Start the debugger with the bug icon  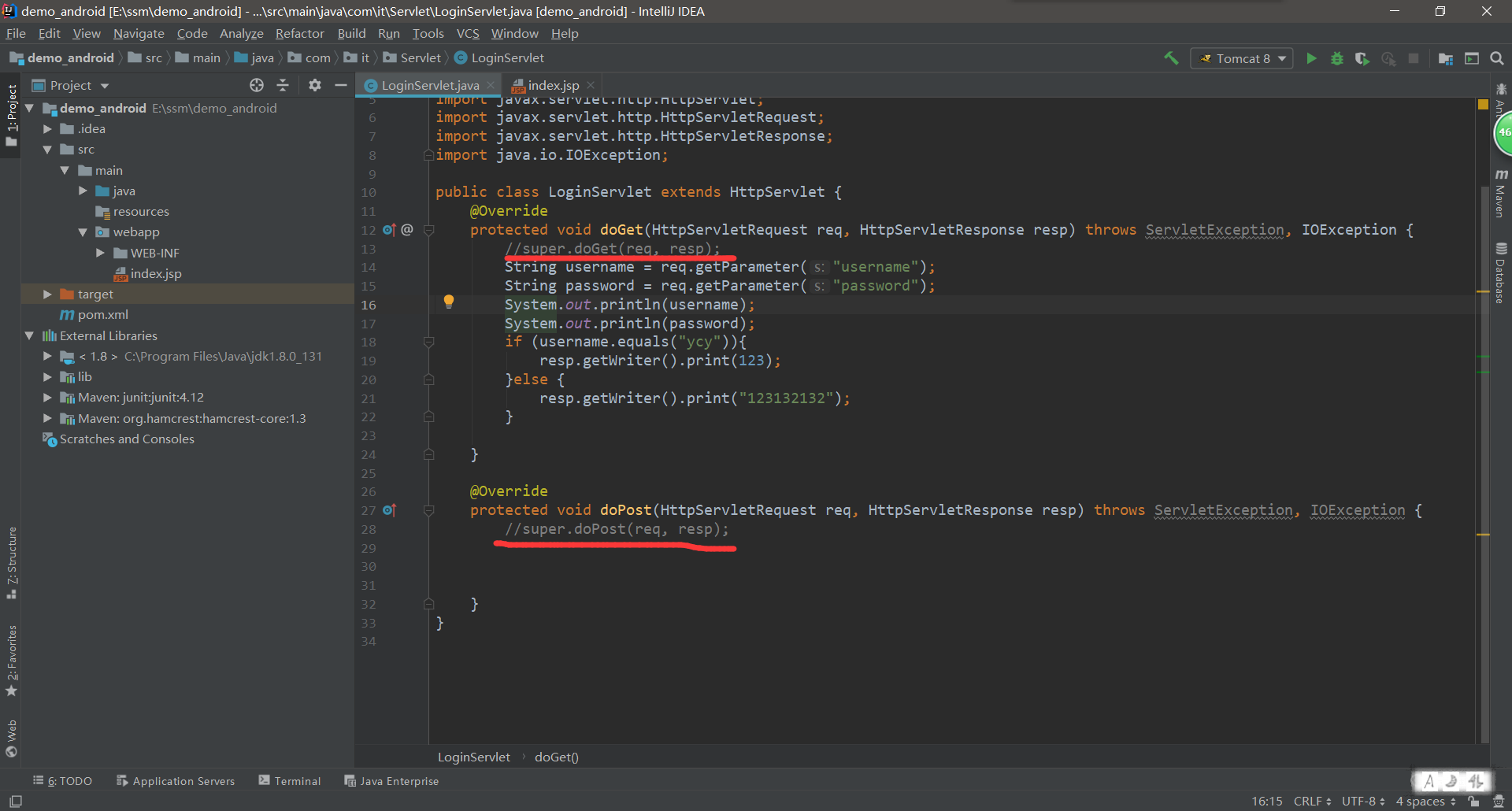[x=1336, y=58]
